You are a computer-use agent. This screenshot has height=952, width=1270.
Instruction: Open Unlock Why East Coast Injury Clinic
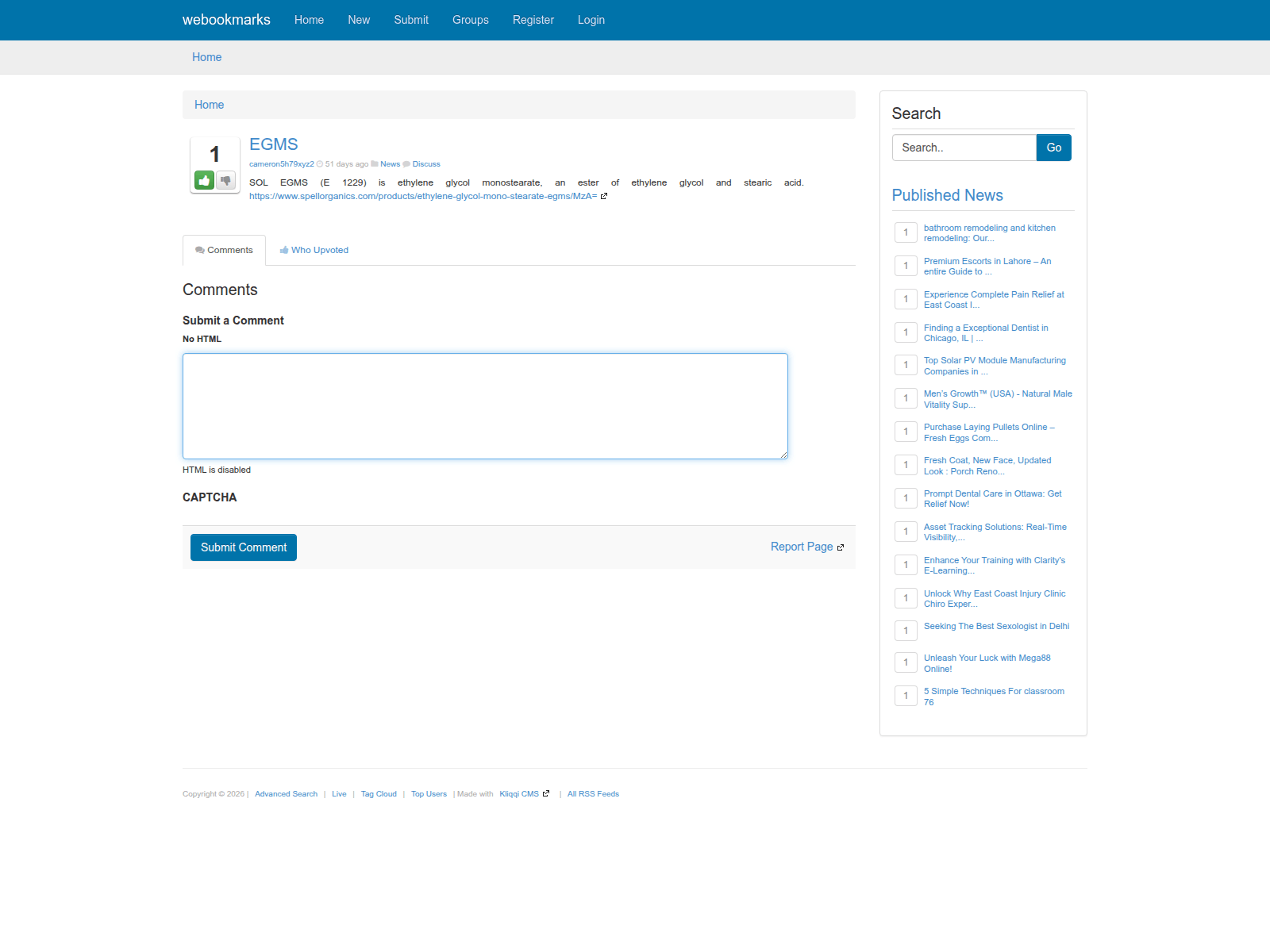tap(995, 599)
